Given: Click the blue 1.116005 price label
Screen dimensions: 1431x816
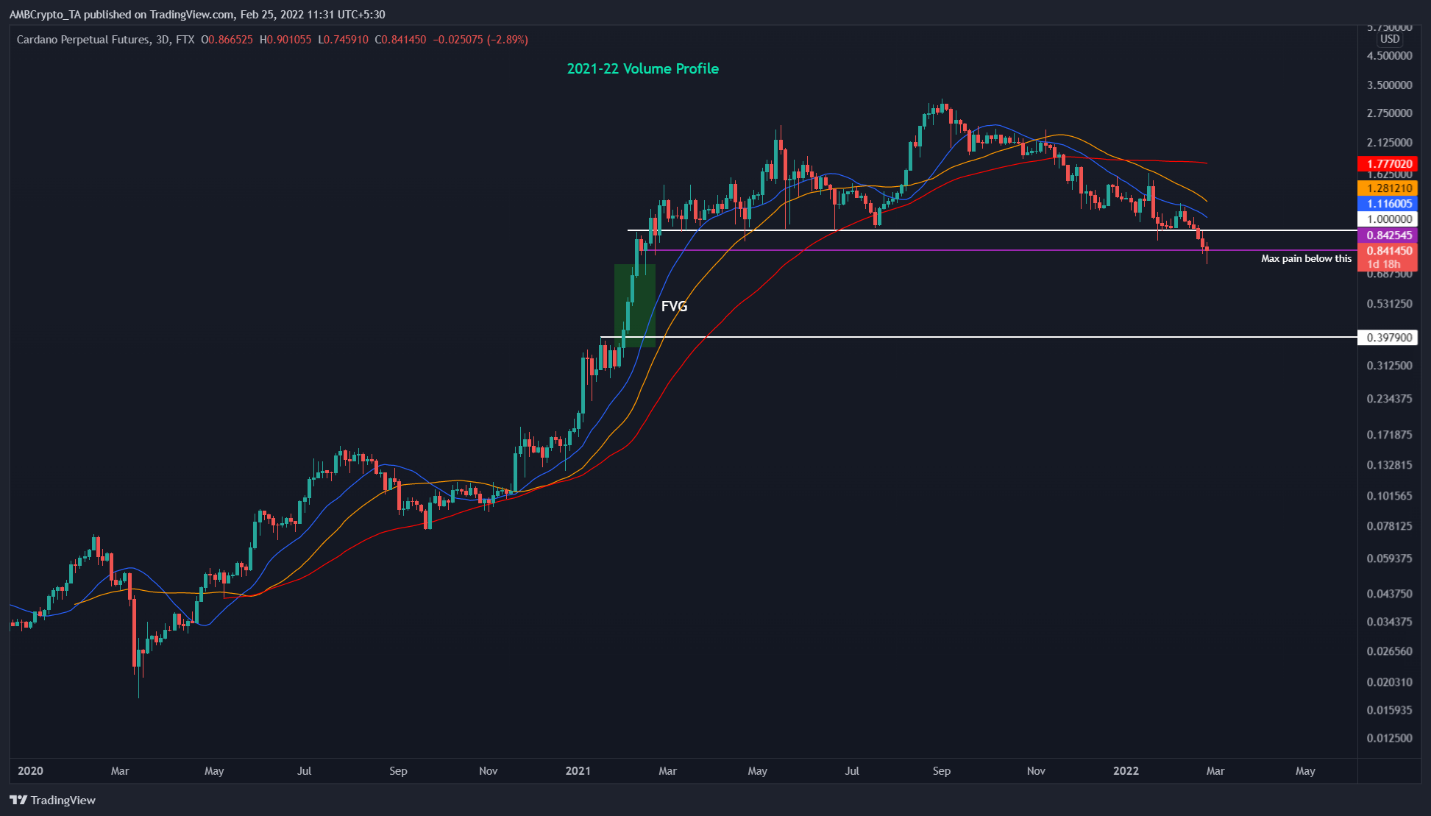Looking at the screenshot, I should click(1387, 203).
